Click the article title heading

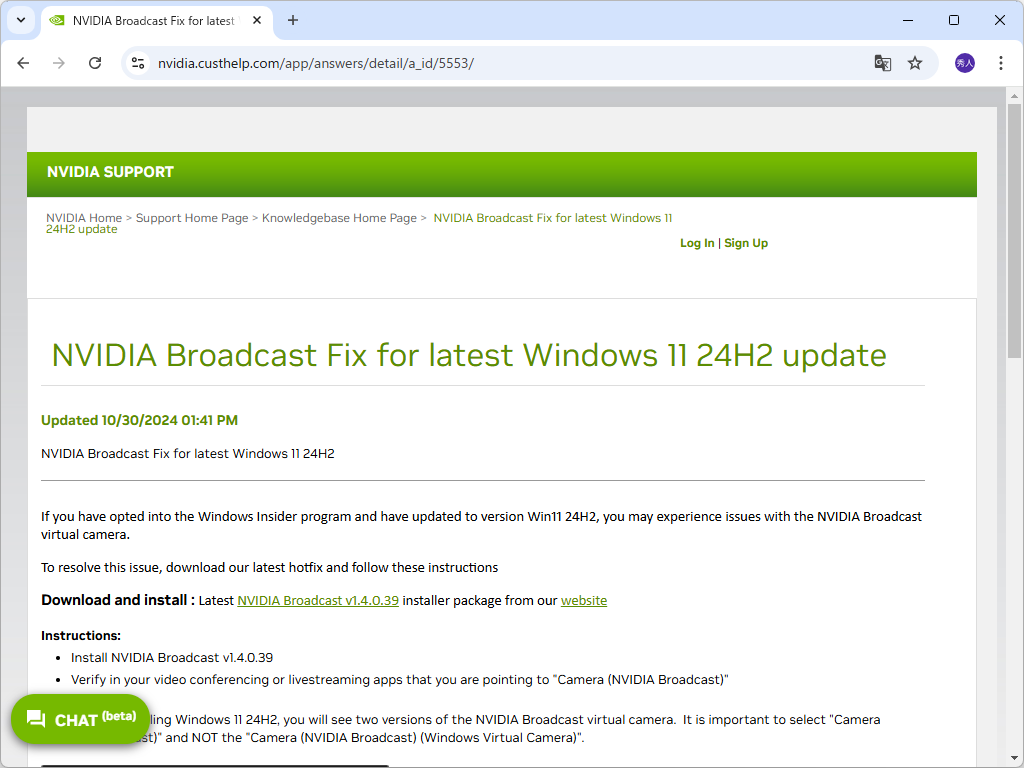[469, 355]
